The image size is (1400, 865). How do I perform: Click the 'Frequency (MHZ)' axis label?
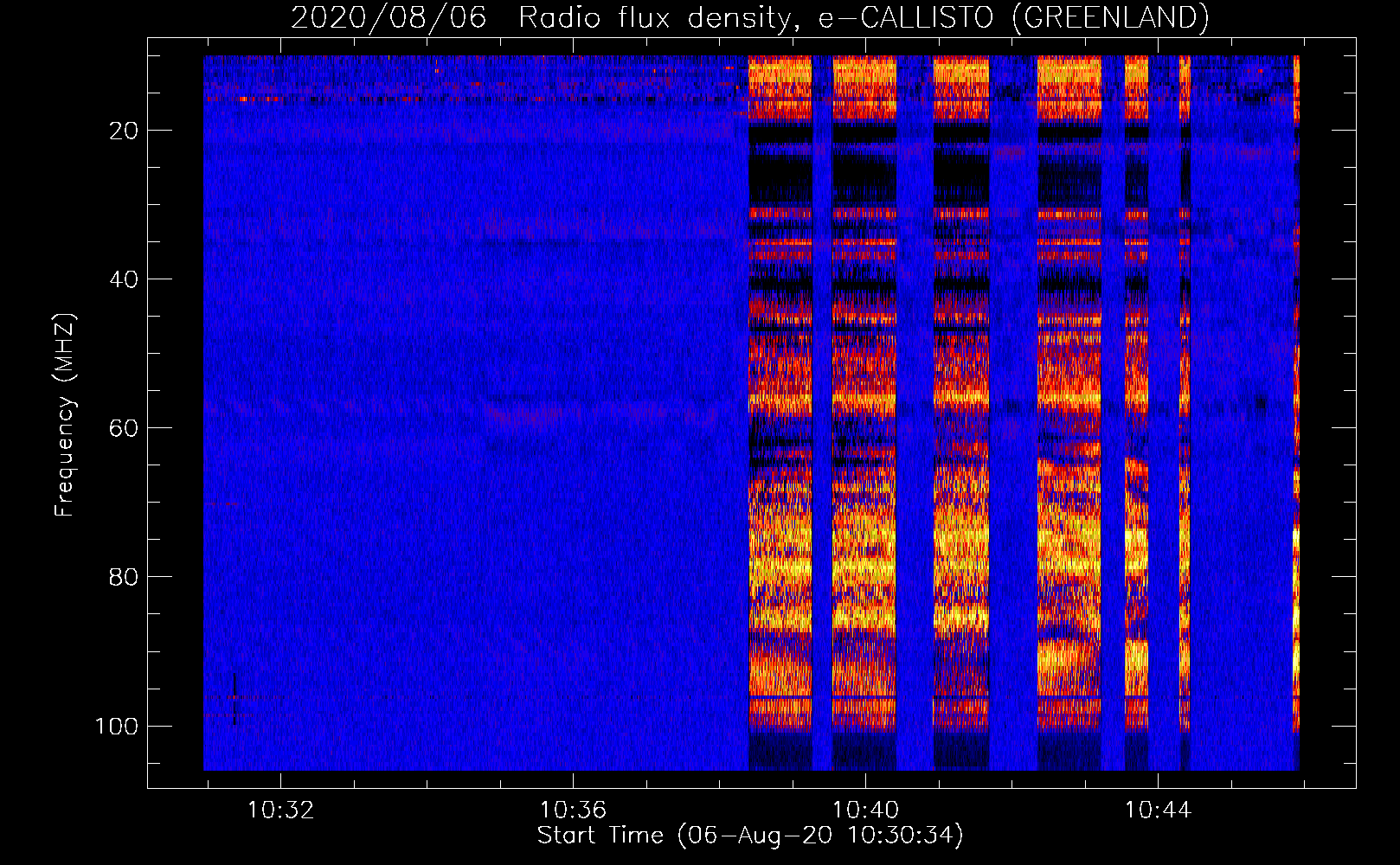(65, 414)
